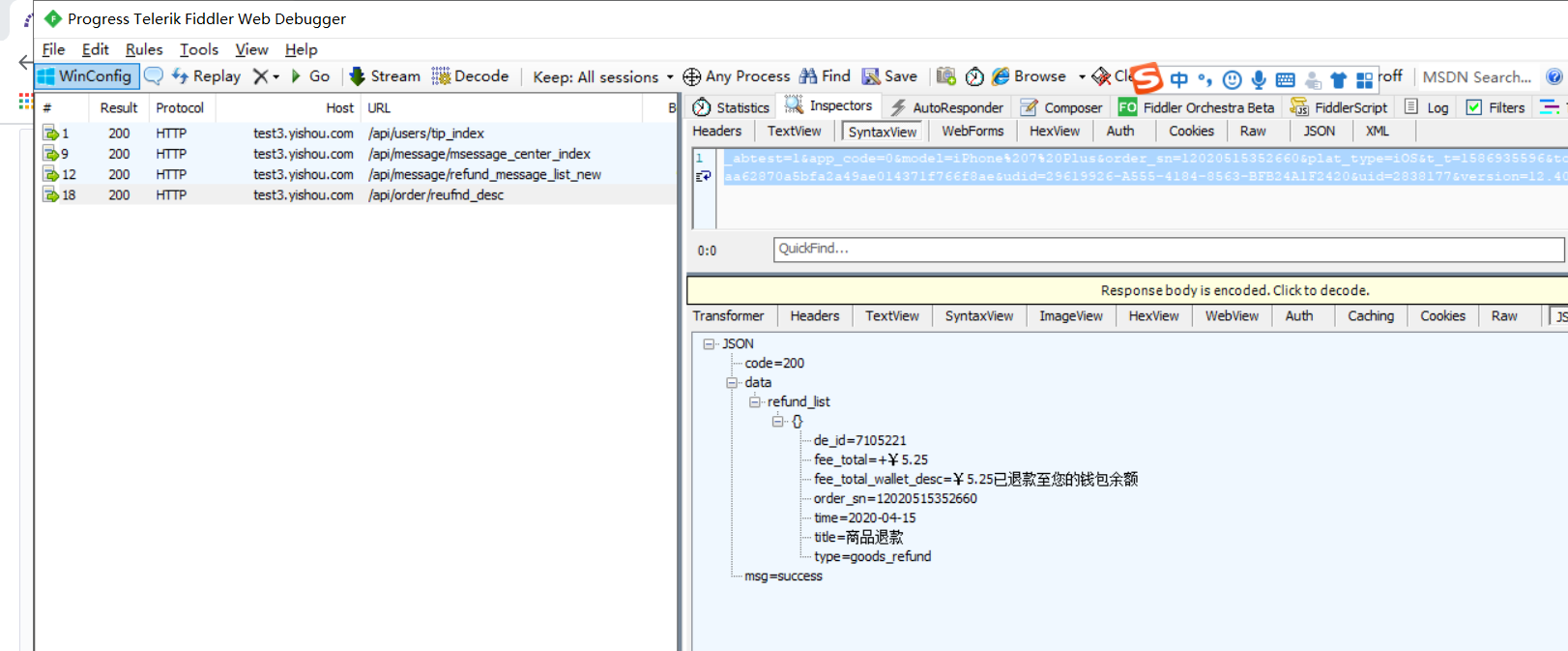The height and width of the screenshot is (651, 1568).
Task: Open the Sogou skin shirt icon
Action: point(1339,79)
